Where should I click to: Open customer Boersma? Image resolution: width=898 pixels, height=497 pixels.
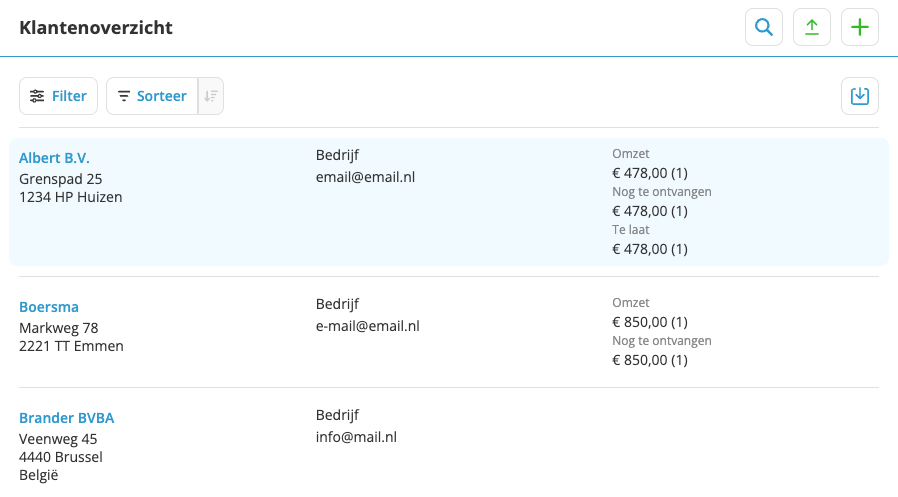coord(49,307)
